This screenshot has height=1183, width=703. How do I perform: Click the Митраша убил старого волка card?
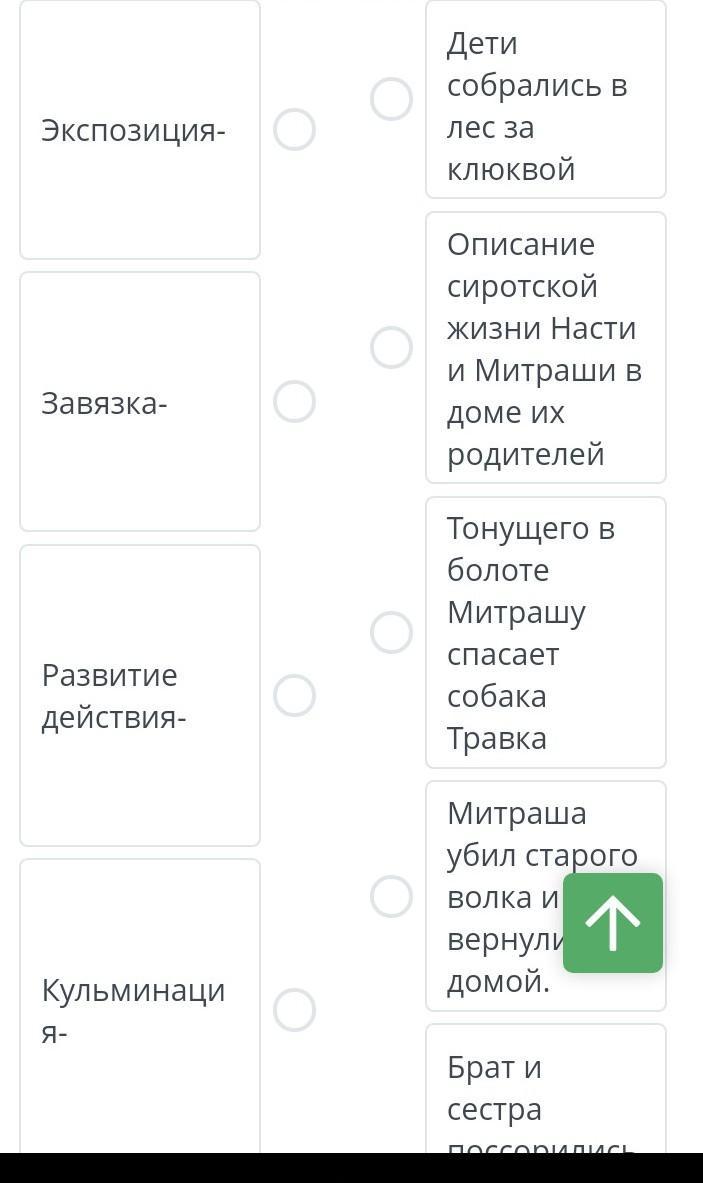point(545,896)
